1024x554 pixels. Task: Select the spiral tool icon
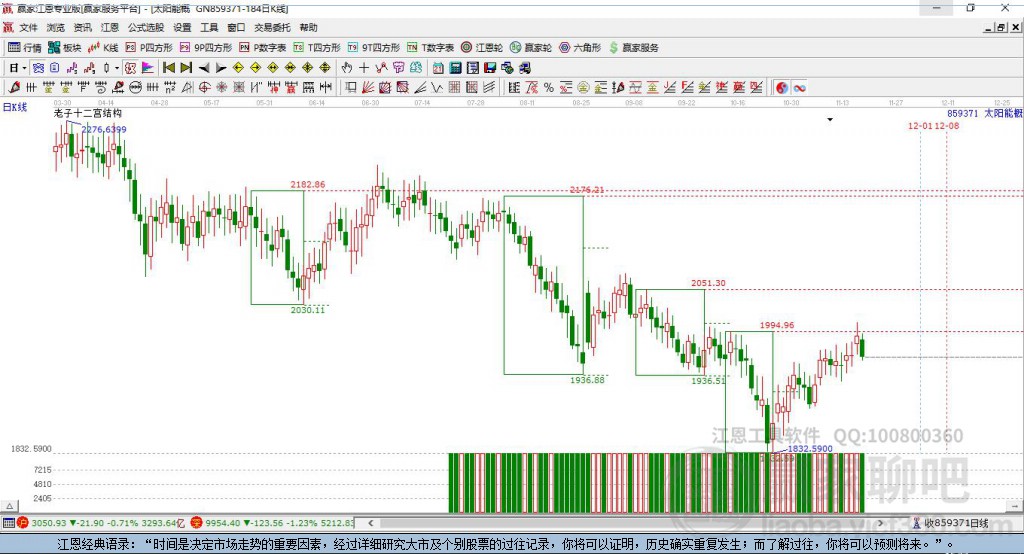(101, 88)
